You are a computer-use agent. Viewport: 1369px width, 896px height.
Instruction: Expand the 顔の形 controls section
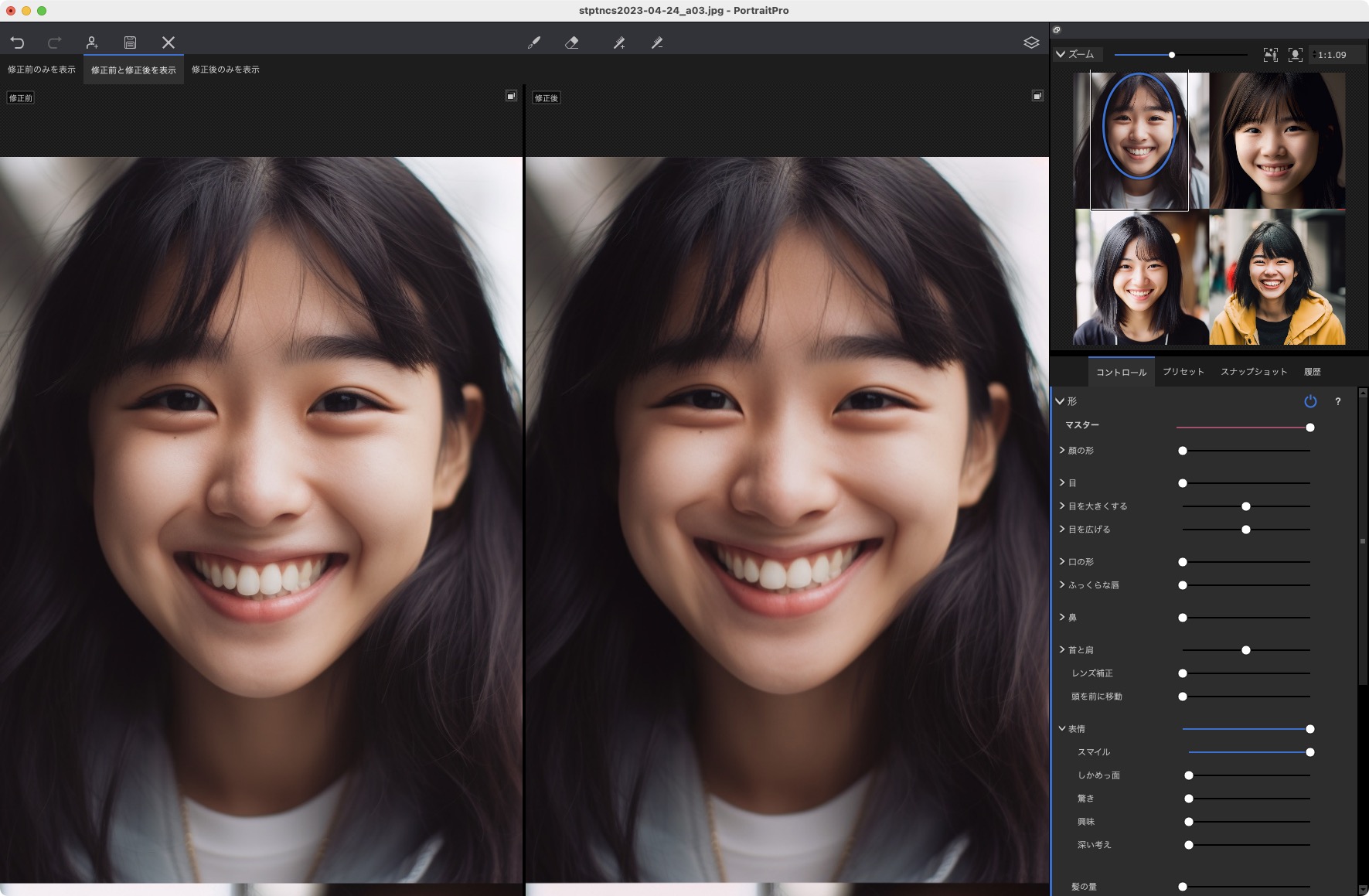(1061, 451)
